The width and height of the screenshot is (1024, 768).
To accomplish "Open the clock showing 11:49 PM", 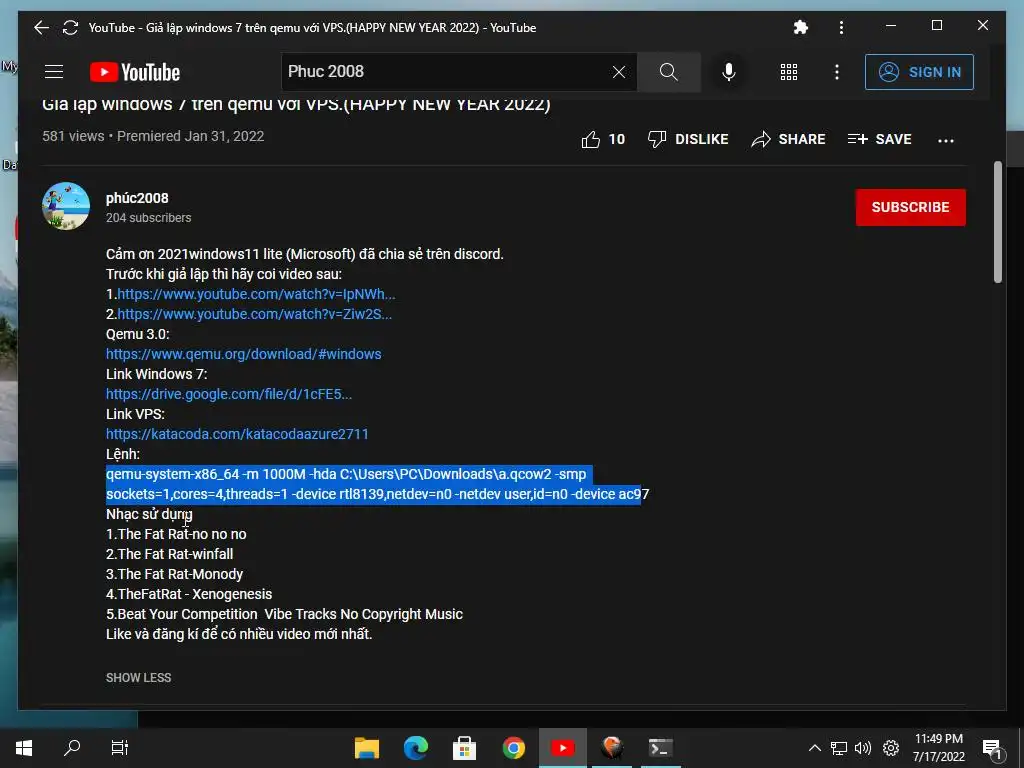I will (x=938, y=748).
